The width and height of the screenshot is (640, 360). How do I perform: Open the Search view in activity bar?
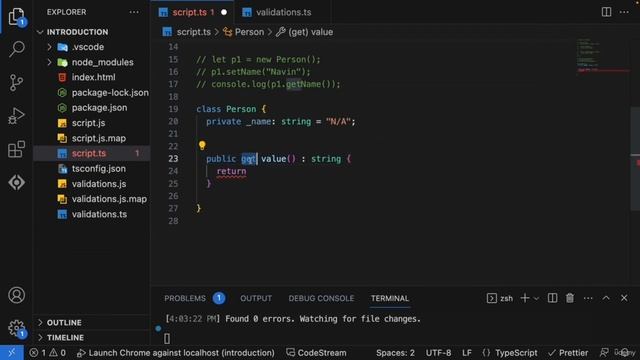[16, 49]
